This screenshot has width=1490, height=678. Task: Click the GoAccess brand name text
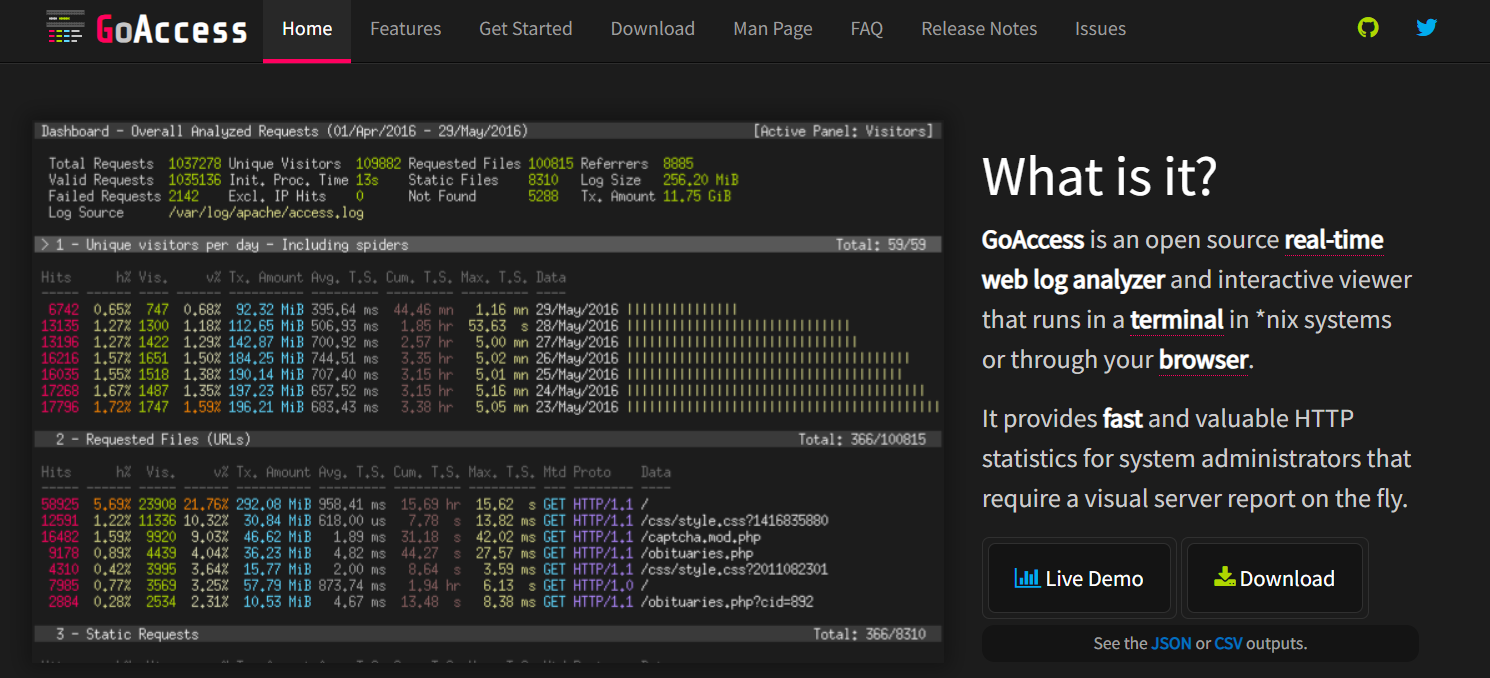tap(171, 29)
